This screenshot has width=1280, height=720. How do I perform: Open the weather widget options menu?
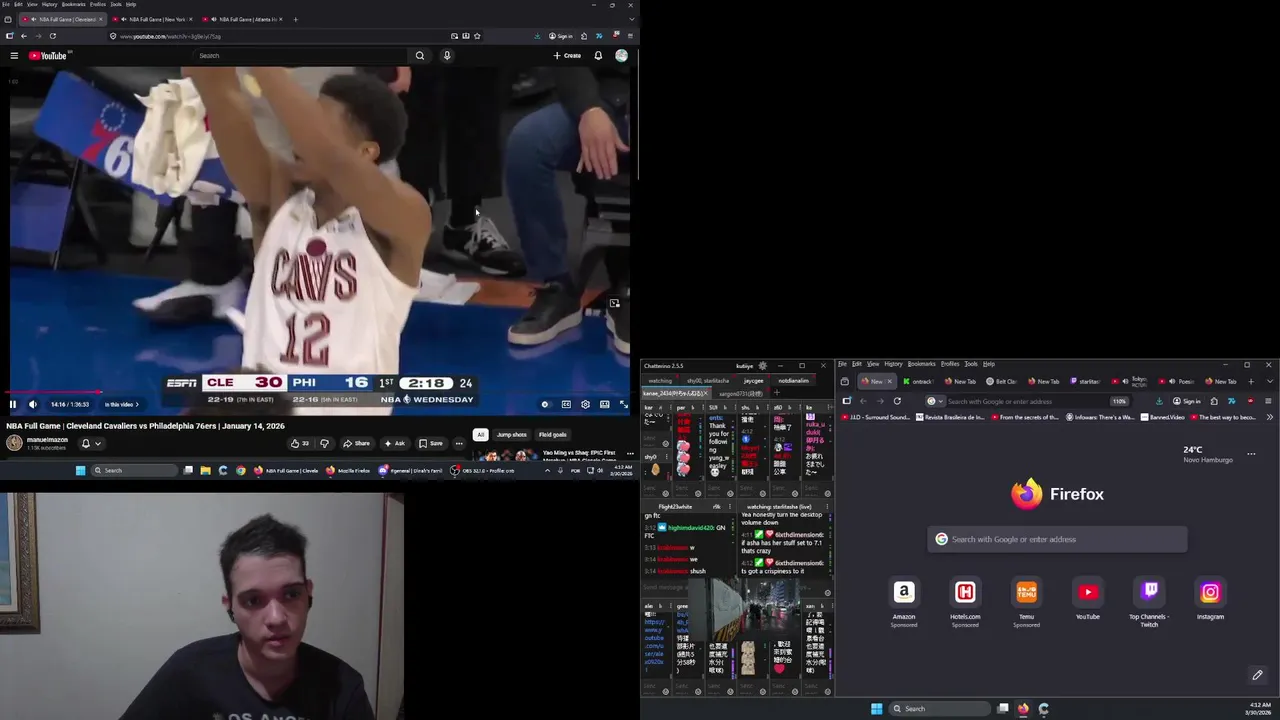tap(1251, 453)
